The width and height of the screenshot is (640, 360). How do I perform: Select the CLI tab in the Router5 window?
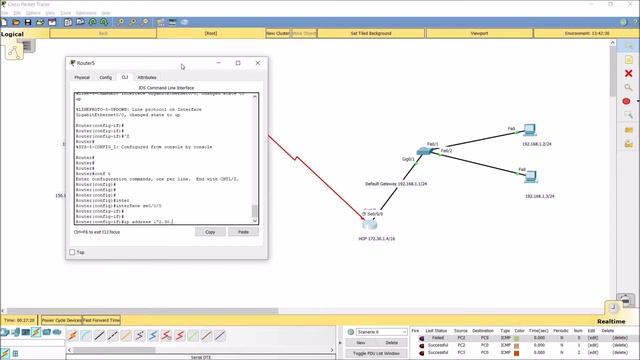(x=125, y=77)
